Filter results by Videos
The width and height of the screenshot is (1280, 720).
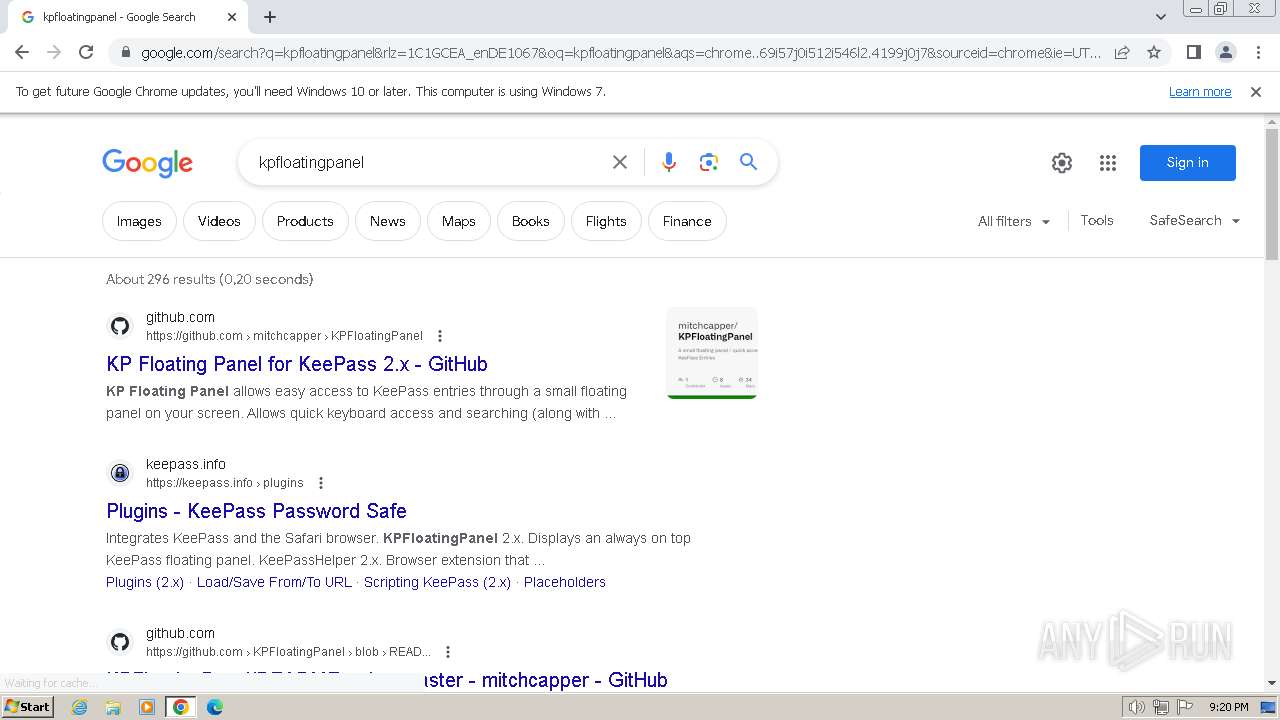tap(219, 221)
